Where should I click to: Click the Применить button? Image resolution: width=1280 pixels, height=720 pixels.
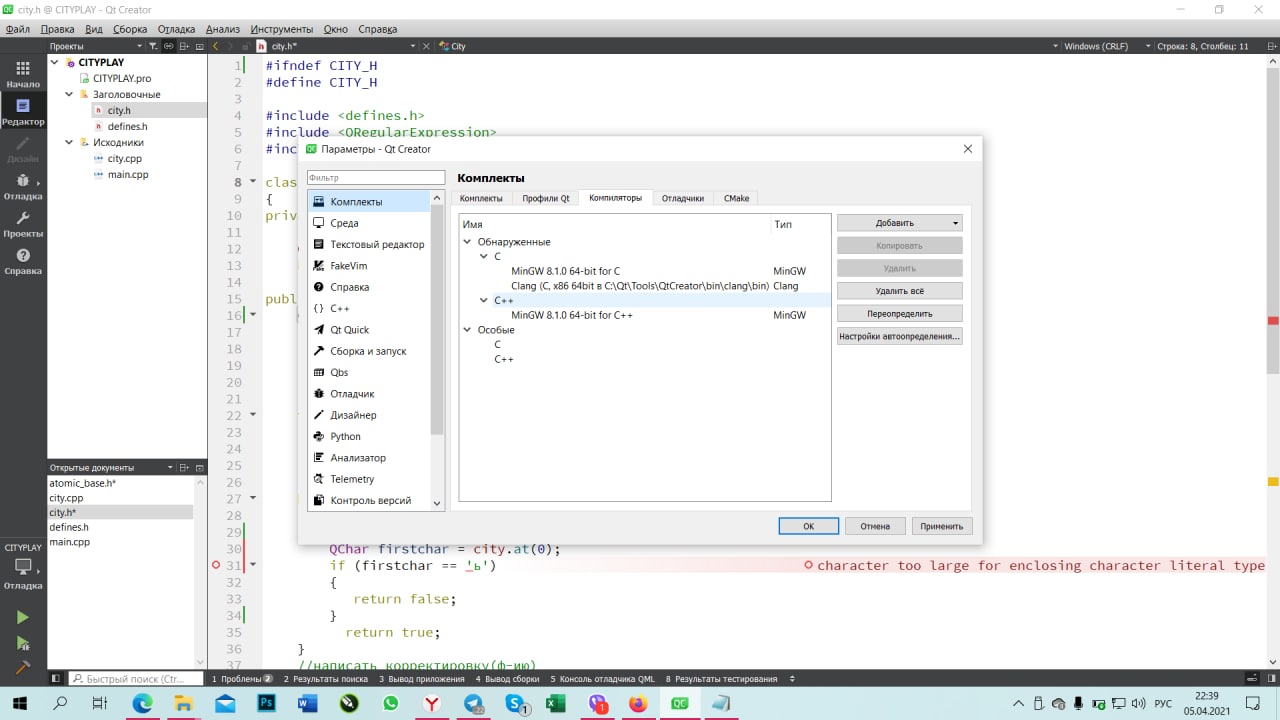point(942,526)
